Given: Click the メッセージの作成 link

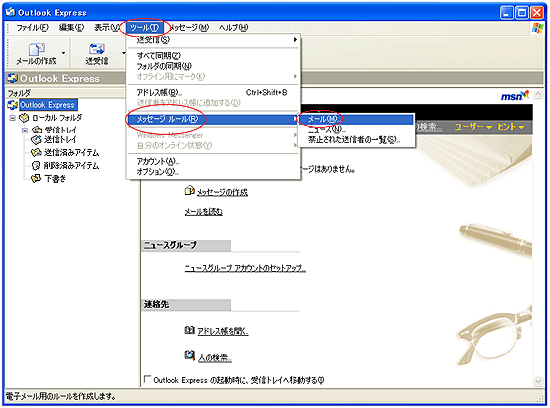Looking at the screenshot, I should point(222,192).
